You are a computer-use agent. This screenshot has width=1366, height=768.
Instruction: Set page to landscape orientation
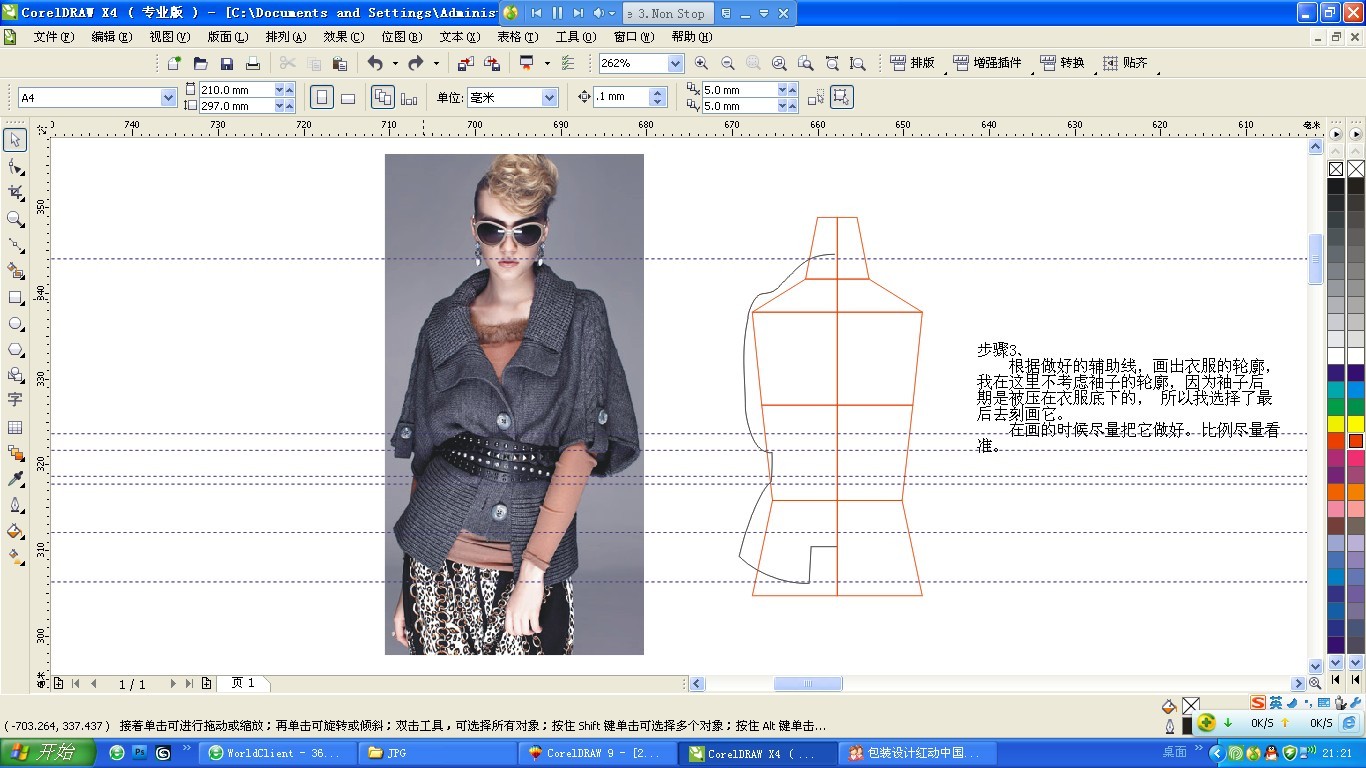tap(348, 97)
